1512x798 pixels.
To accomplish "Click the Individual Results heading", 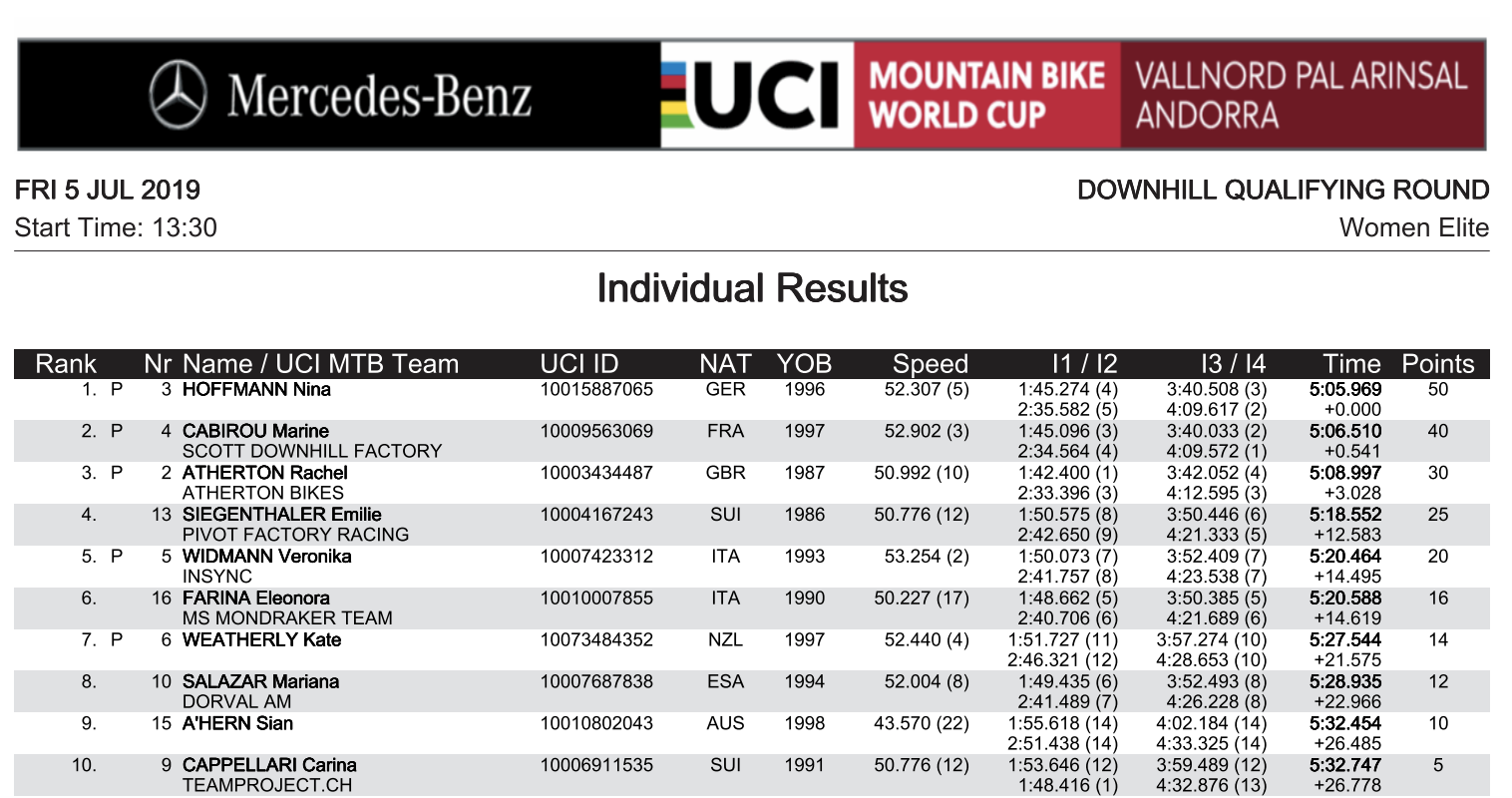I will coord(752,289).
